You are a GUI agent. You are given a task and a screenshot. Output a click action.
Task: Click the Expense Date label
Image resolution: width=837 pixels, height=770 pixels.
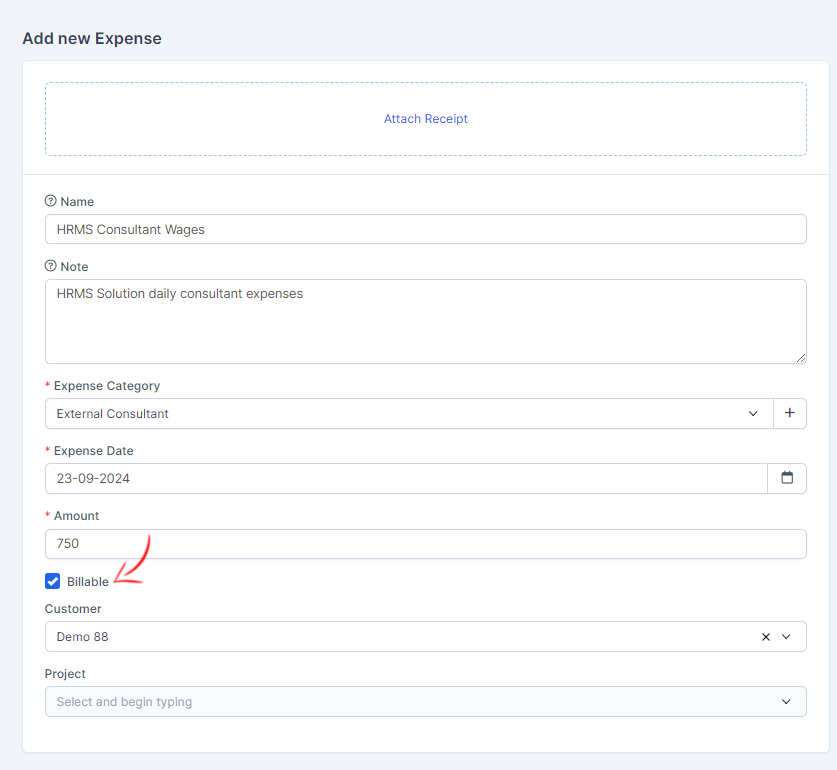tap(93, 451)
